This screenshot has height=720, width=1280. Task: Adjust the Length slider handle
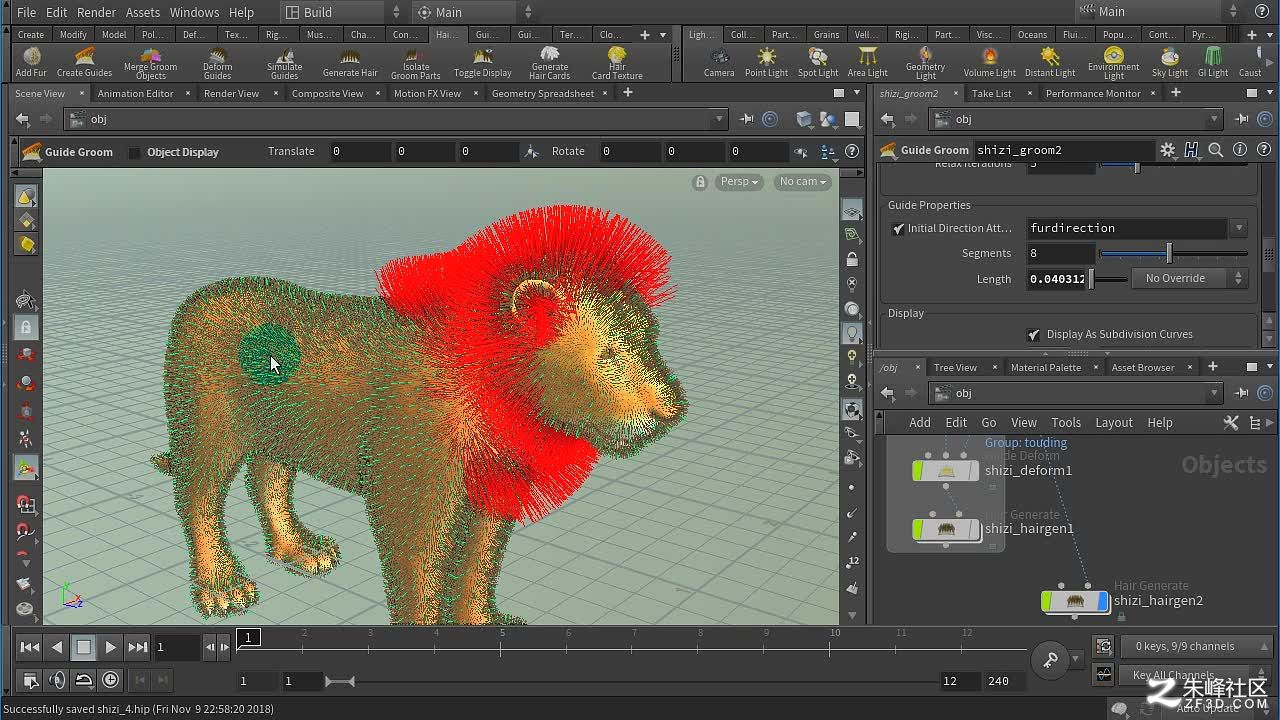click(x=1092, y=279)
